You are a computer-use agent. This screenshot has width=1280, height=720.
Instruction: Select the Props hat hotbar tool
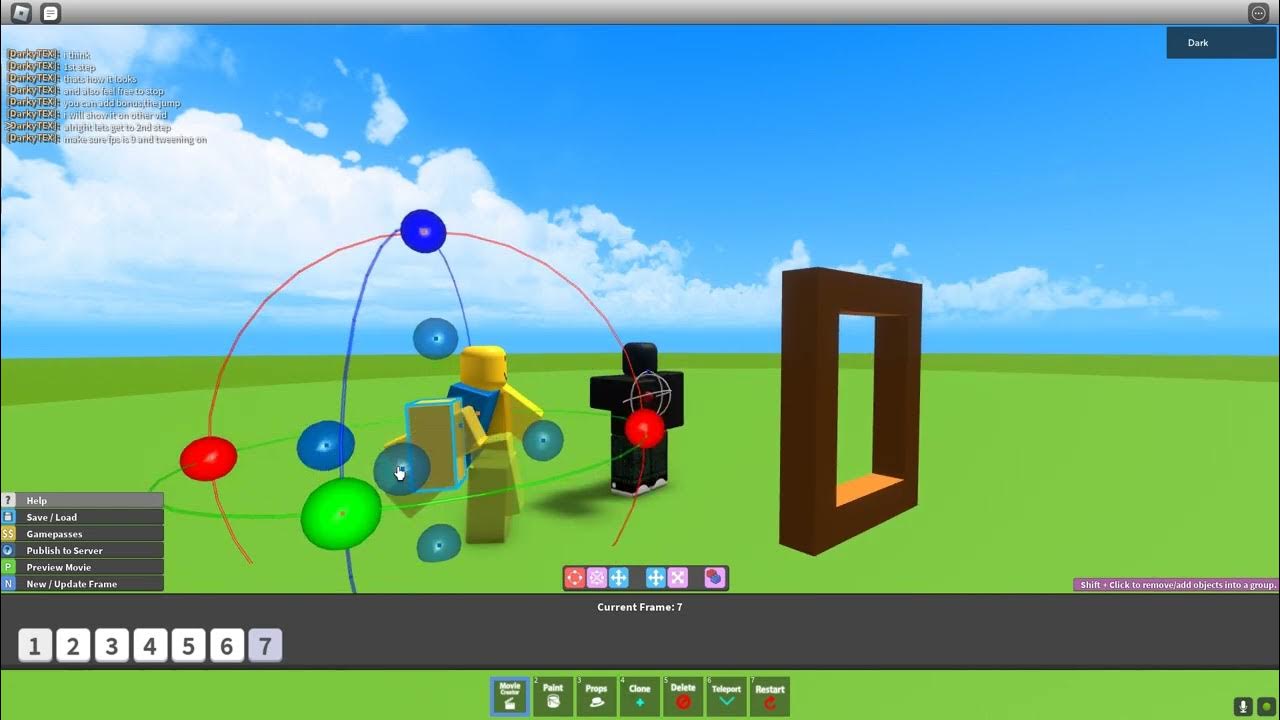point(596,696)
